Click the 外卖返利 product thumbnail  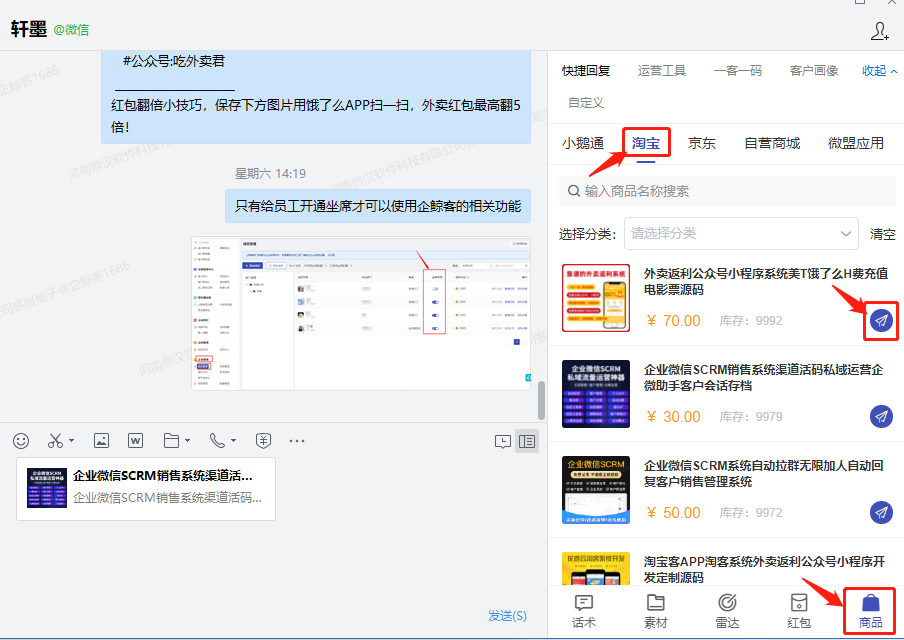[596, 298]
